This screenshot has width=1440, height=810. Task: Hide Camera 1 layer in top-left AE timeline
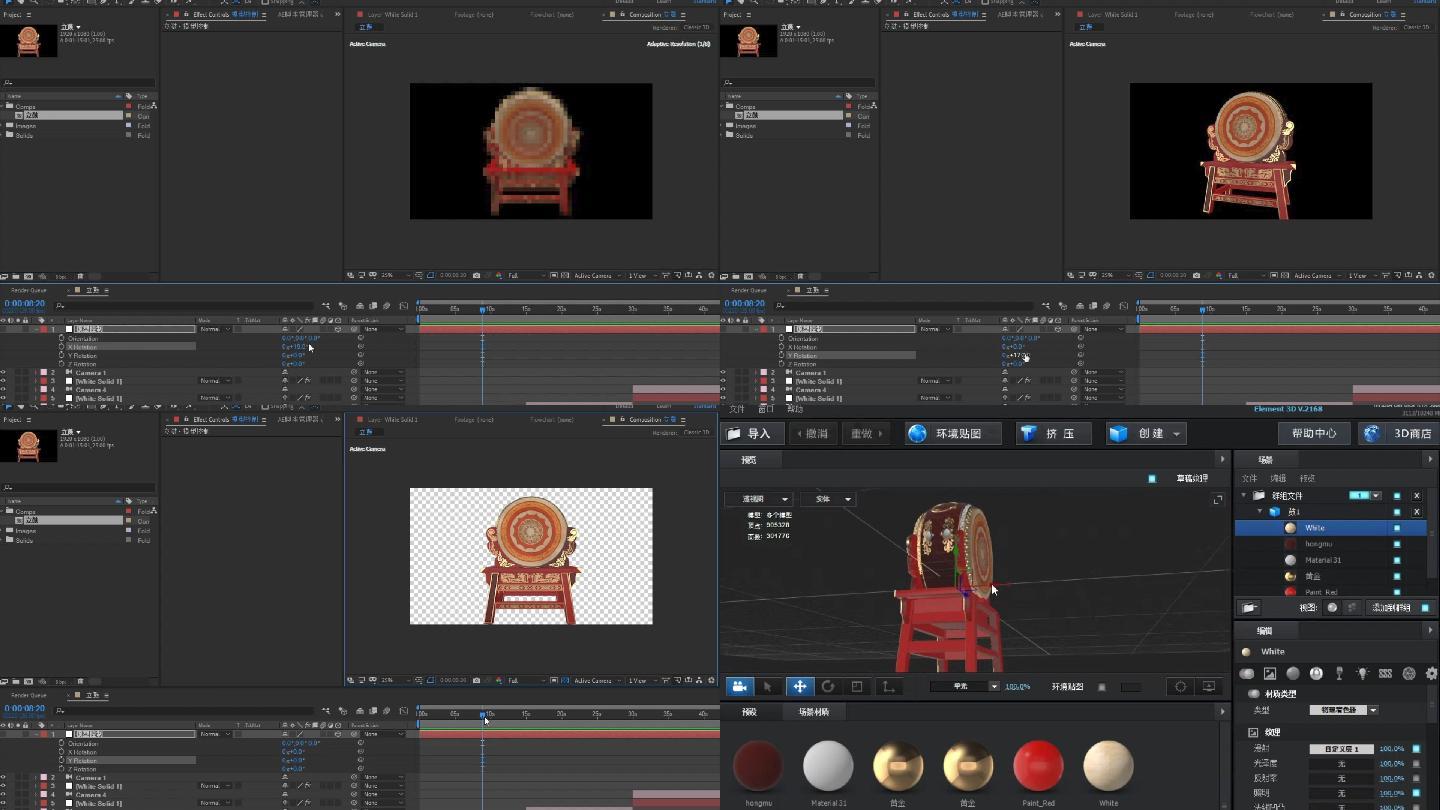[x=3, y=373]
